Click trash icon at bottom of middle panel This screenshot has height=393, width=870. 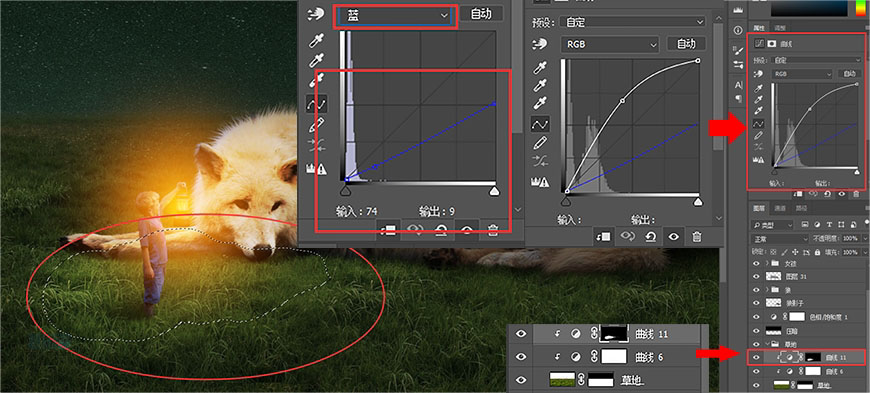click(697, 236)
